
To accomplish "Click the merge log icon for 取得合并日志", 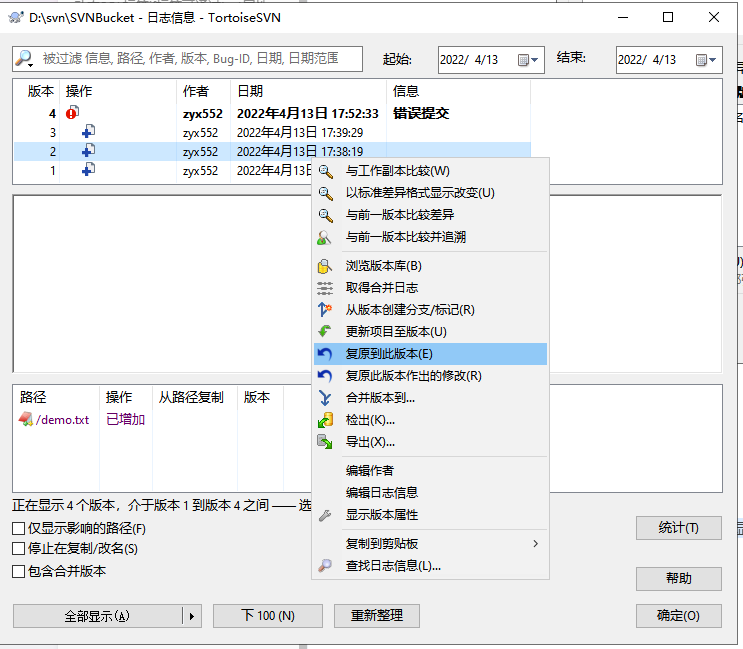I will 325,288.
